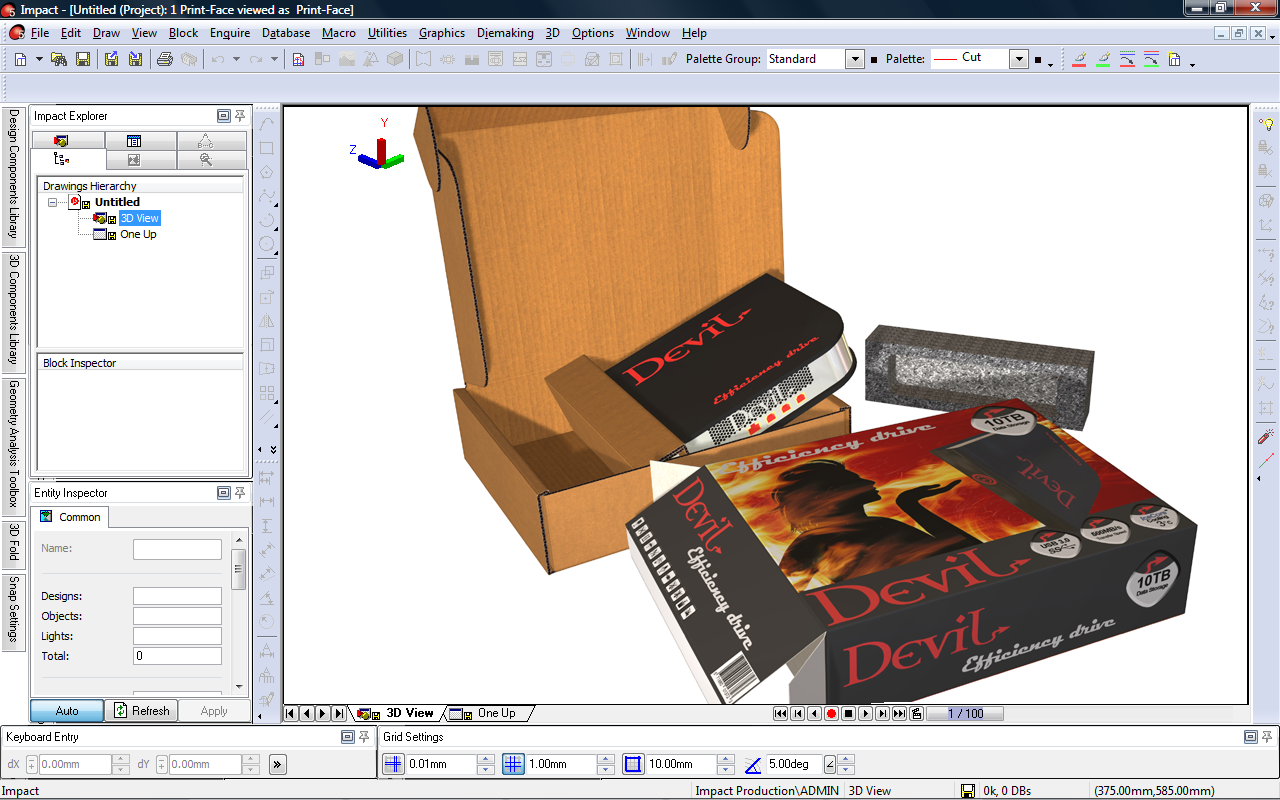Toggle the 10.00mm square grid button

[x=633, y=764]
